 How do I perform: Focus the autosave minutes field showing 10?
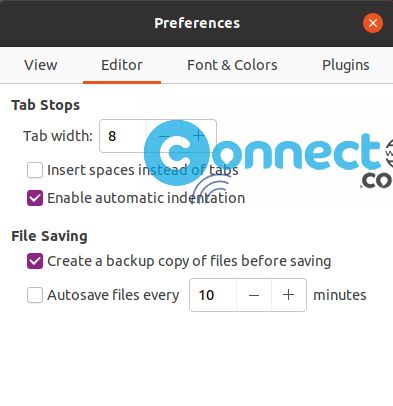[213, 295]
